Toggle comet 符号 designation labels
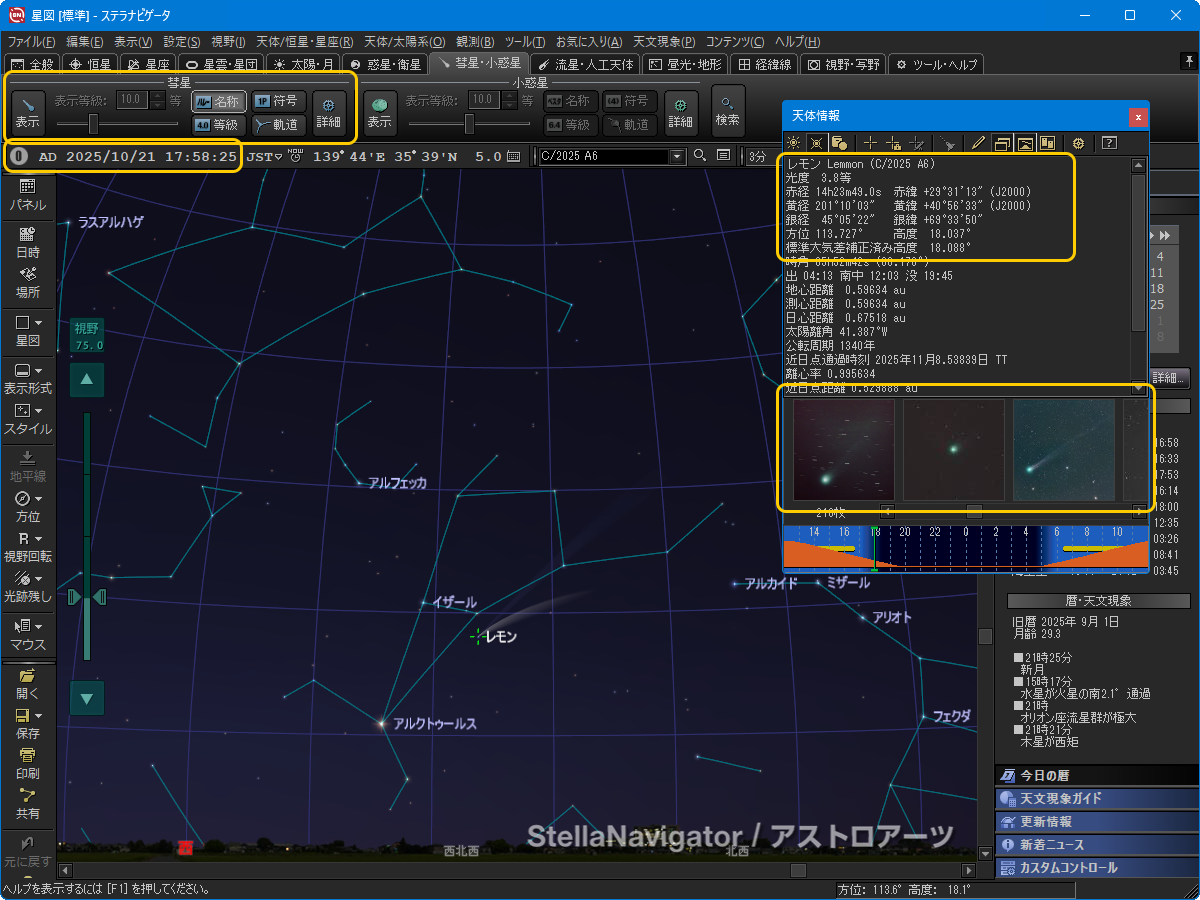 [x=275, y=101]
